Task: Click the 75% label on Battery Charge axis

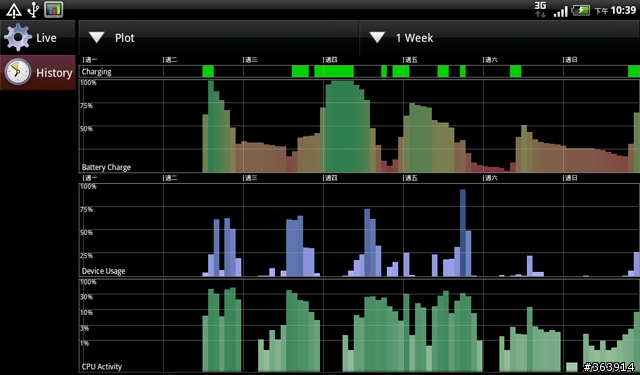Action: (x=86, y=106)
